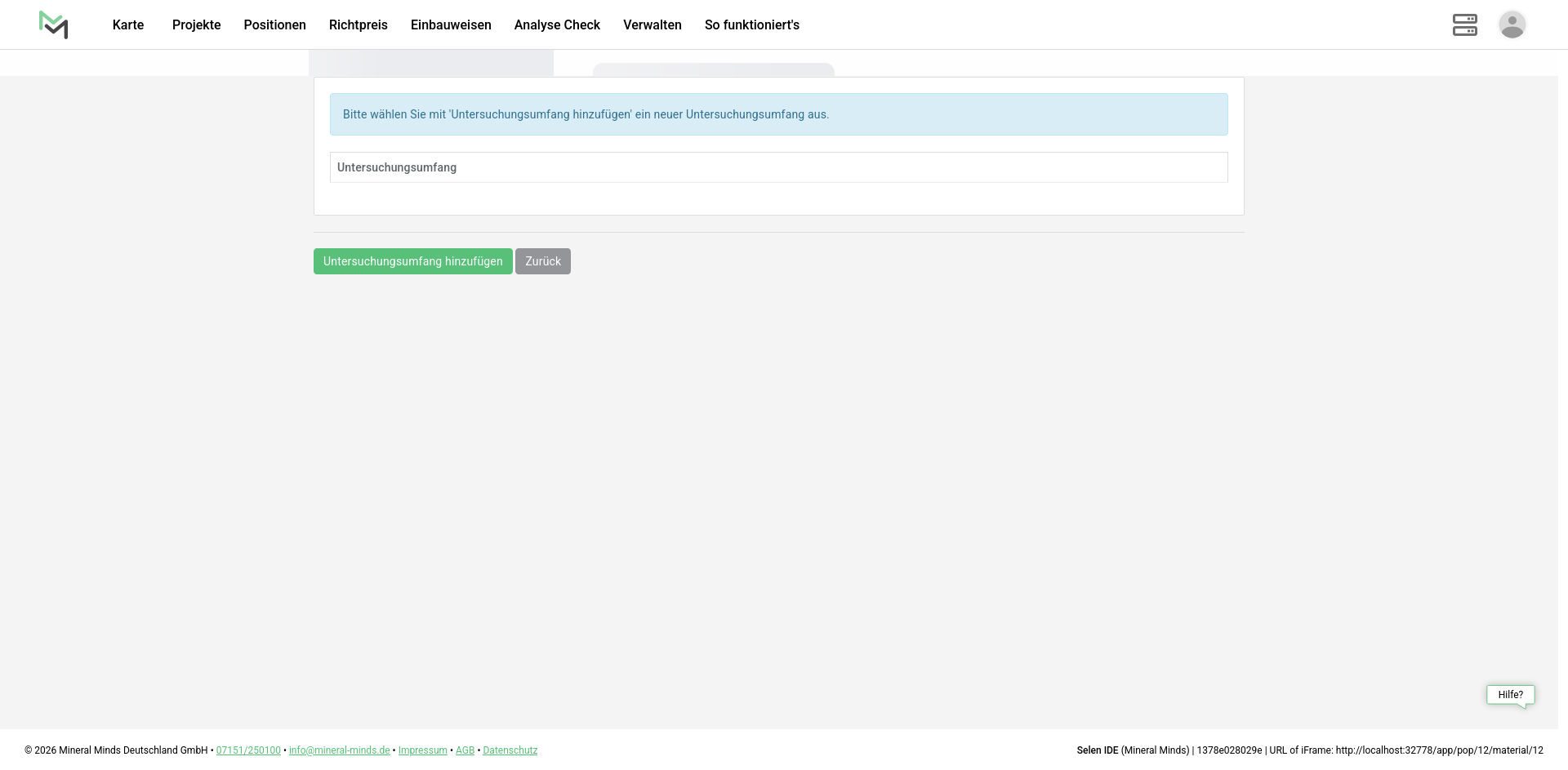Go to the Karte menu item
Viewport: 1568px width, 770px height.
coord(128,25)
